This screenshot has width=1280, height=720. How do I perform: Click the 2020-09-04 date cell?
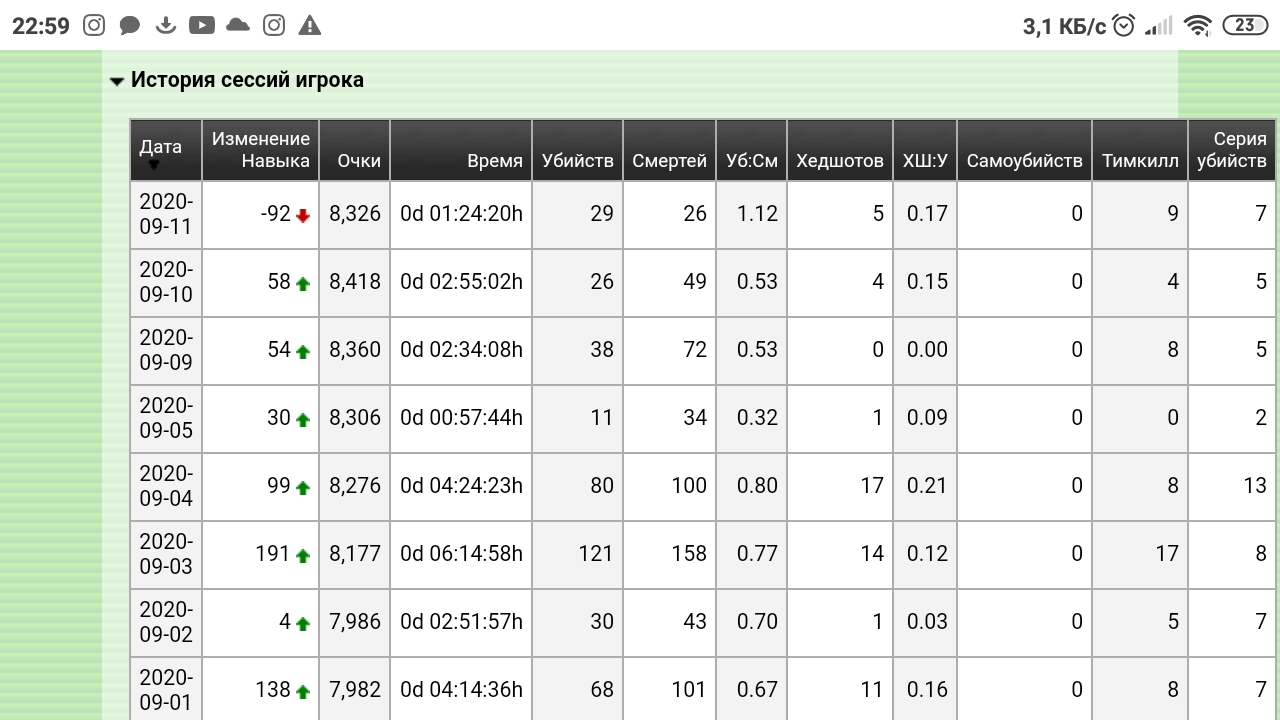(166, 486)
